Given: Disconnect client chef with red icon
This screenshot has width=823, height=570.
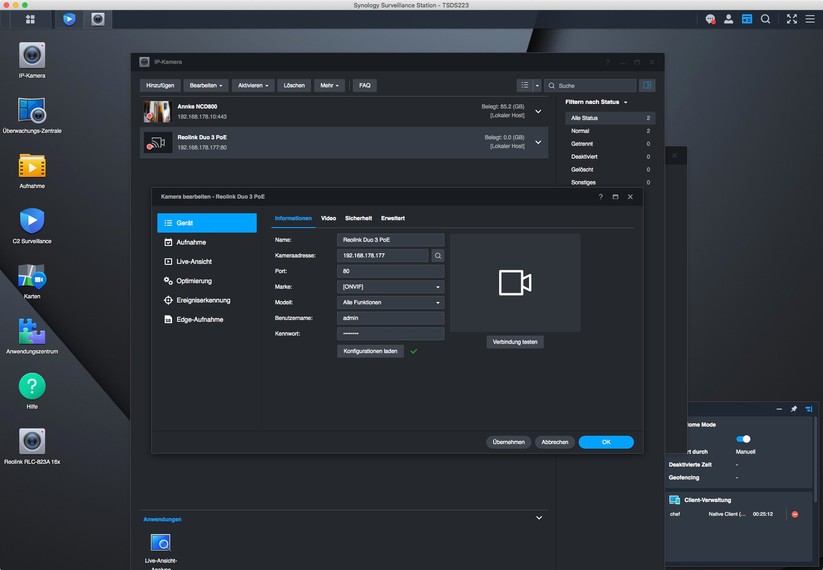Looking at the screenshot, I should [795, 514].
